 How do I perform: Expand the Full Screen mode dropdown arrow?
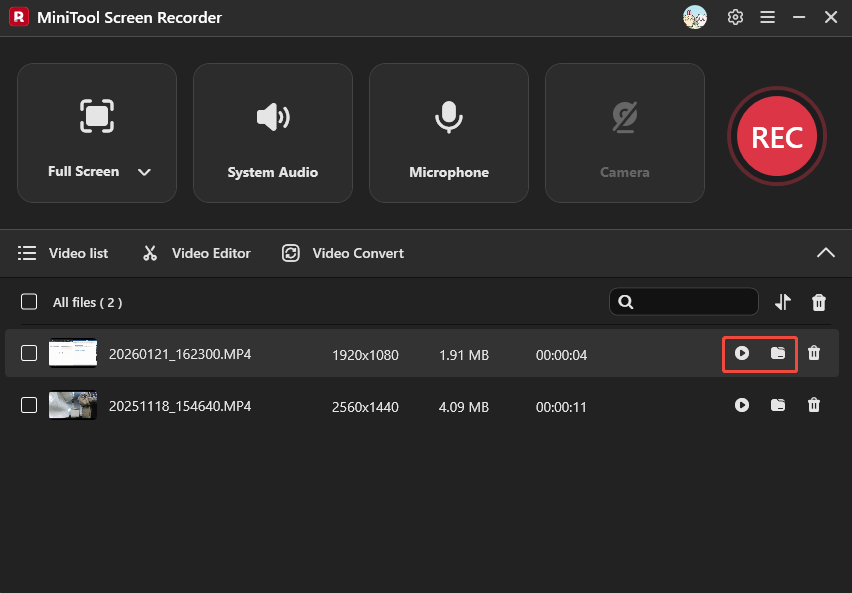pos(144,171)
